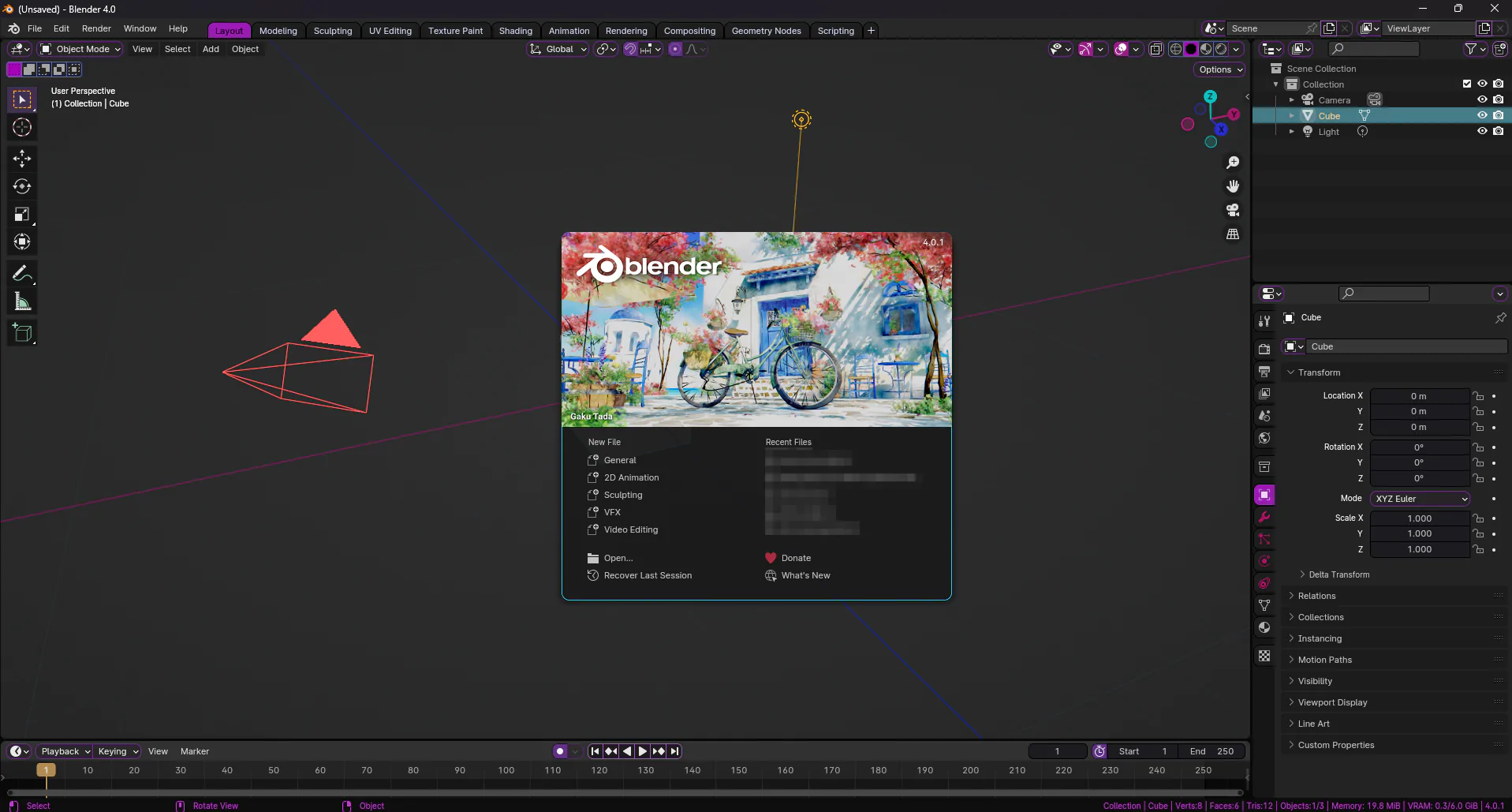
Task: Open the Modifiers wrench tab
Action: click(1264, 517)
